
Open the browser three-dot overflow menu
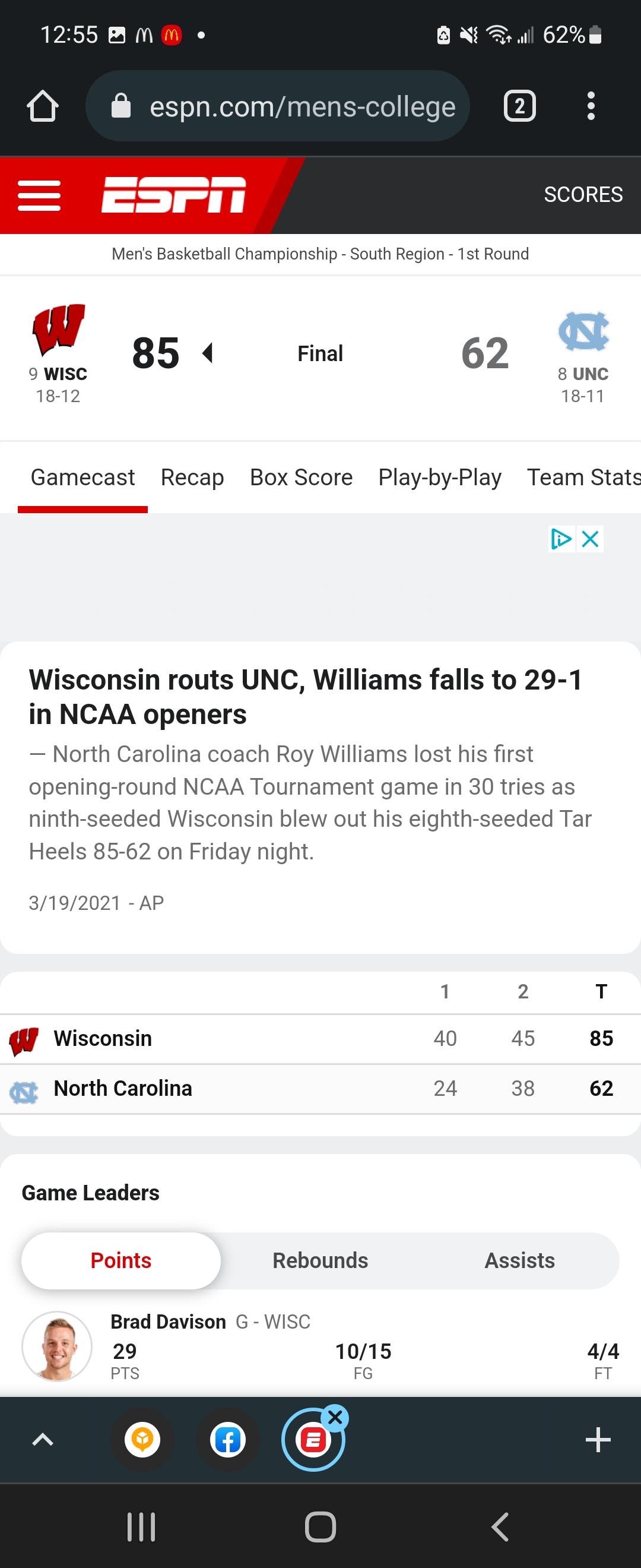click(x=591, y=106)
